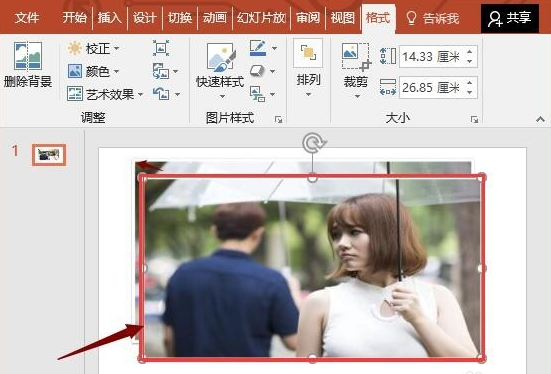Viewport: 551px width, 374px height.
Task: Switch to the Home (开始) tab
Action: coord(75,18)
